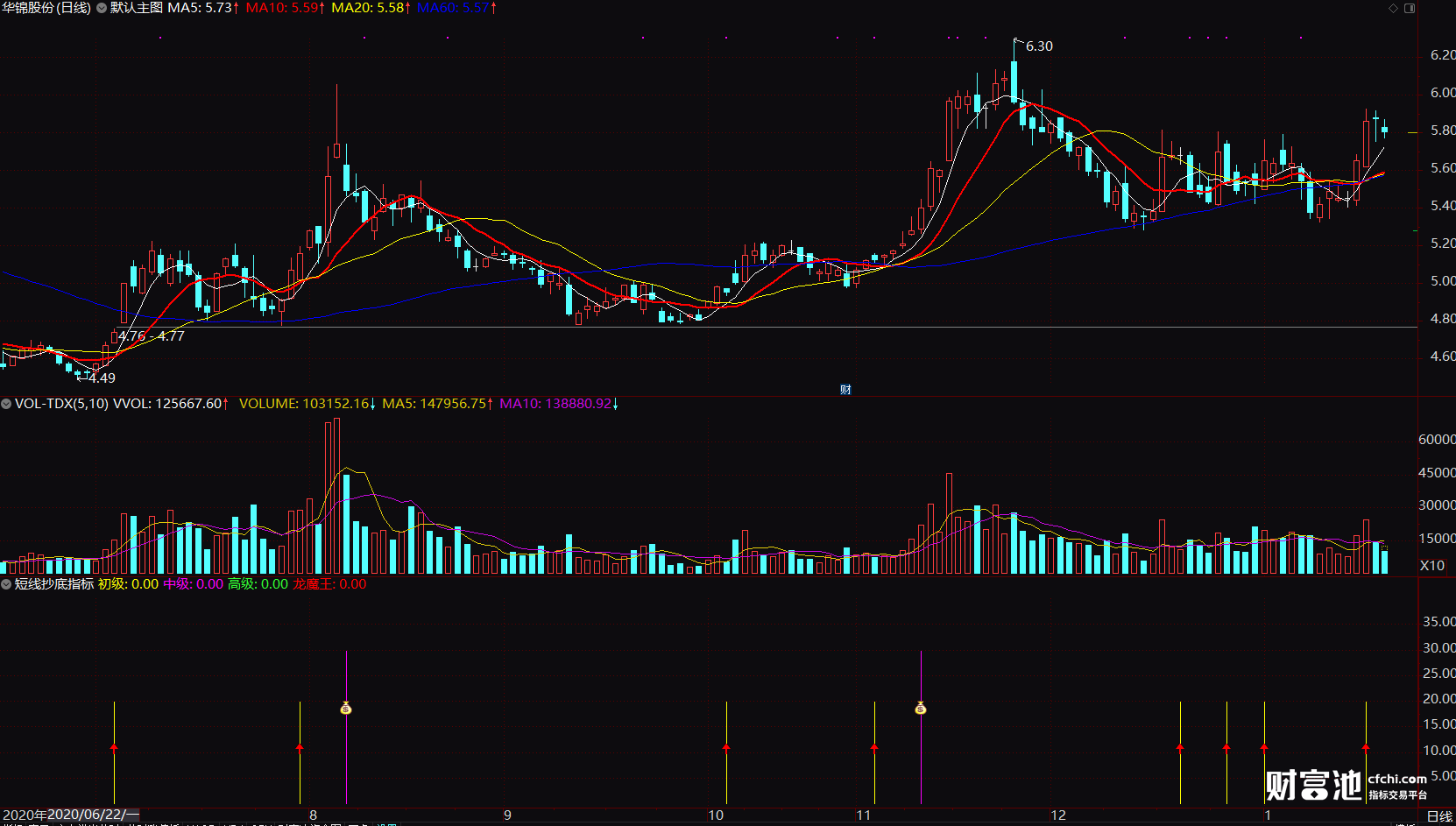Open dropdown beside 华锦股份(日线) title
Viewport: 1456px width, 826px height.
pyautogui.click(x=102, y=8)
